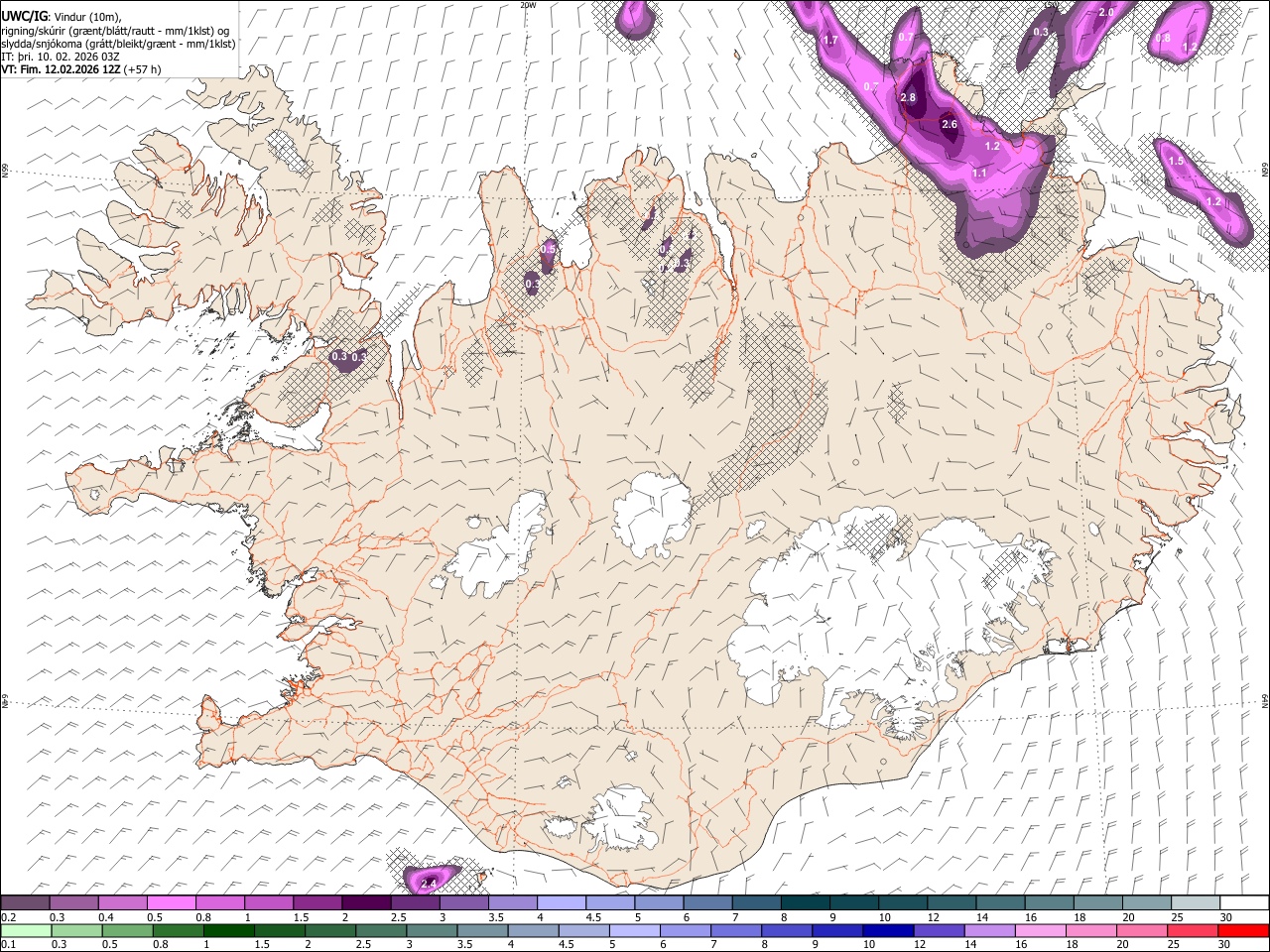Select upper legend swatch between 0.3 and 0.4

73,902
